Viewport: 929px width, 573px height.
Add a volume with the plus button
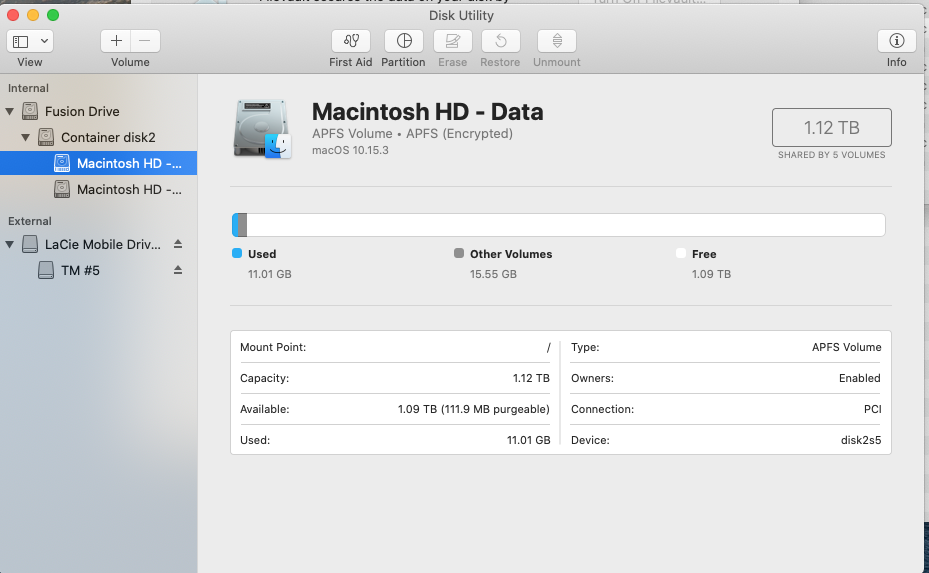[116, 41]
